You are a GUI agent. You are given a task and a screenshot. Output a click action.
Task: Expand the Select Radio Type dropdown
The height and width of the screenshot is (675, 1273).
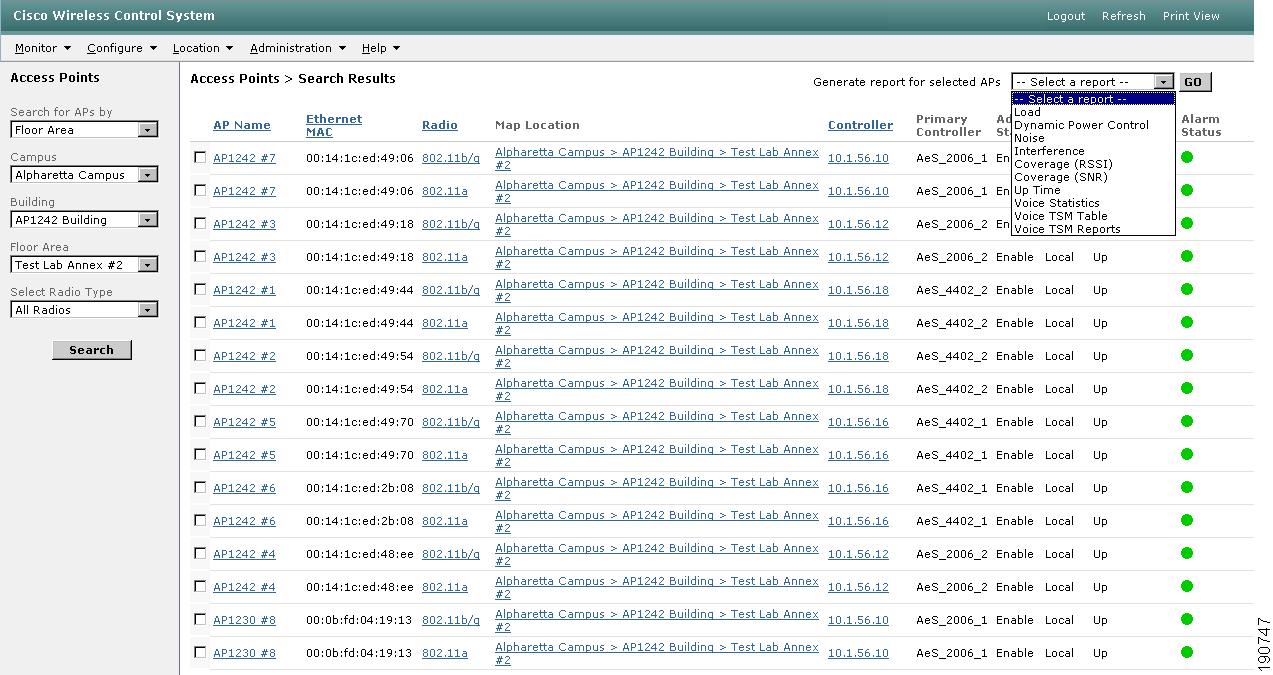click(84, 310)
